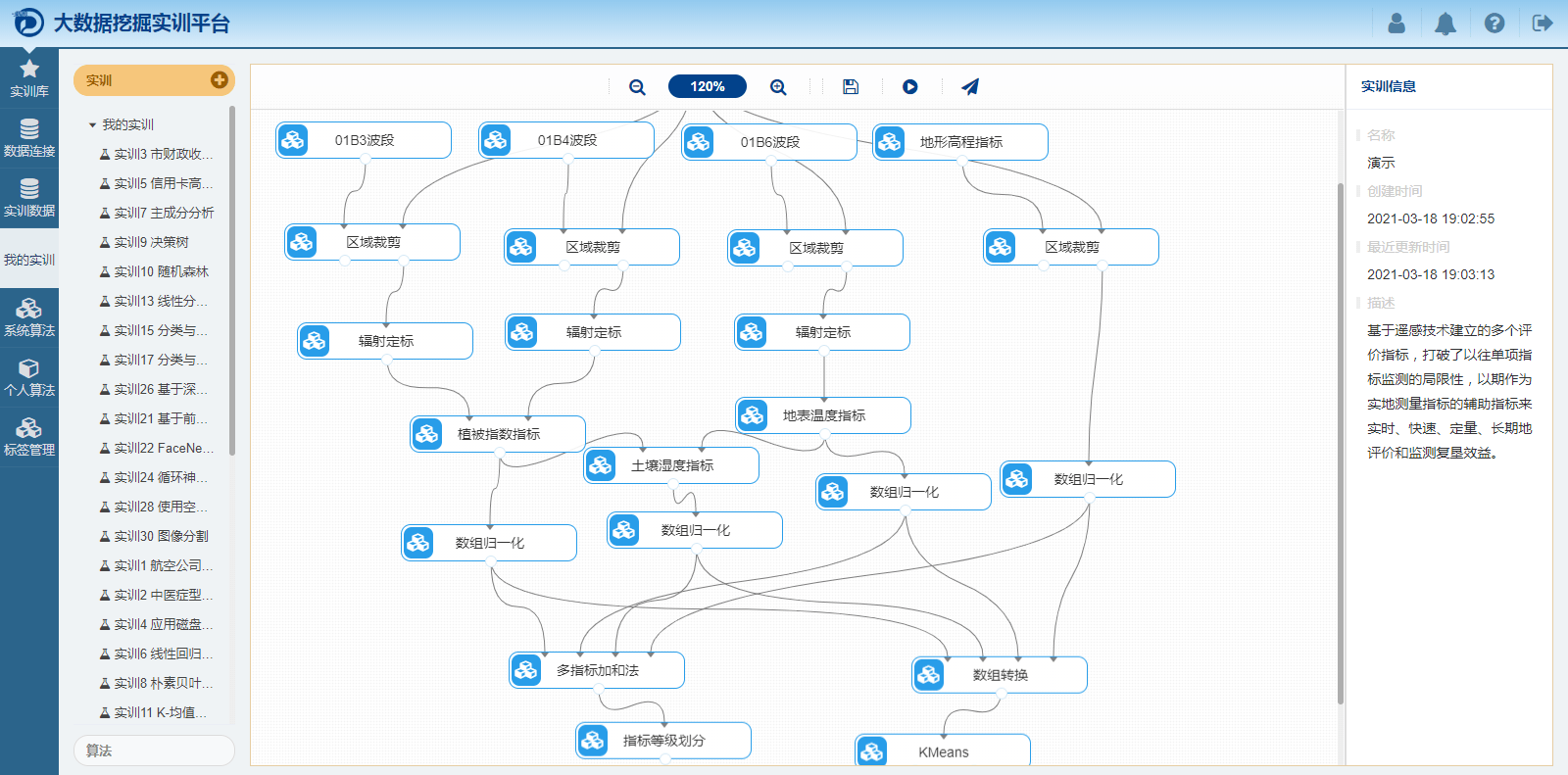Click the logout icon in the header
This screenshot has height=775, width=1568.
[1543, 24]
